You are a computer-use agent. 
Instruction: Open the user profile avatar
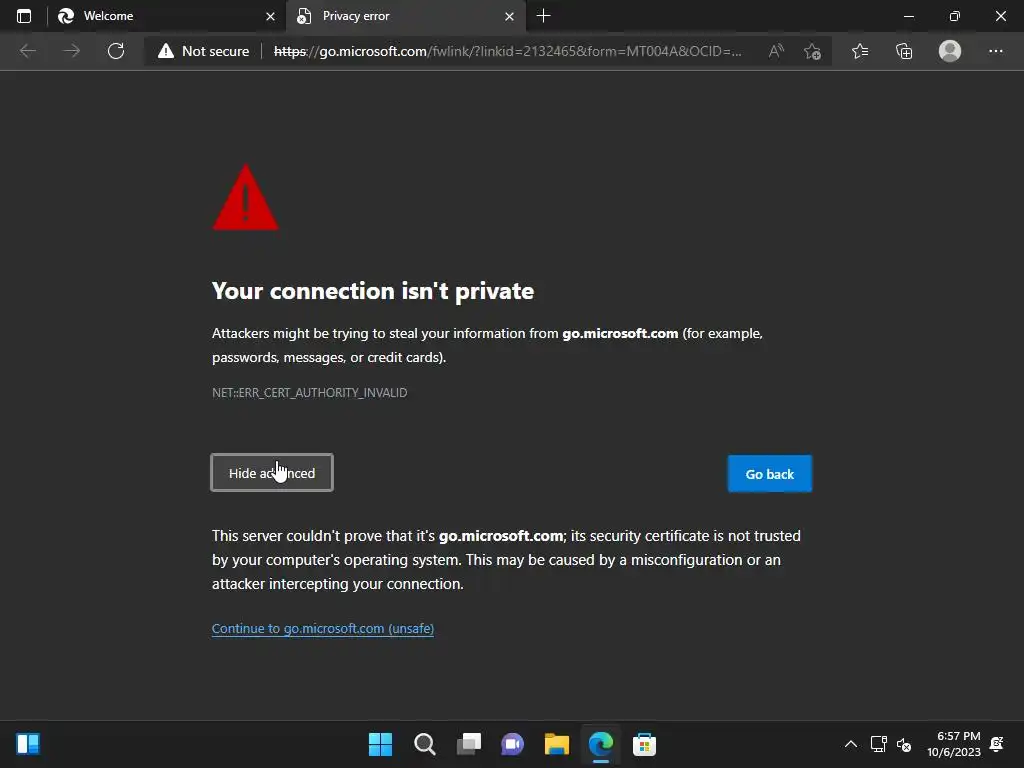click(x=950, y=51)
